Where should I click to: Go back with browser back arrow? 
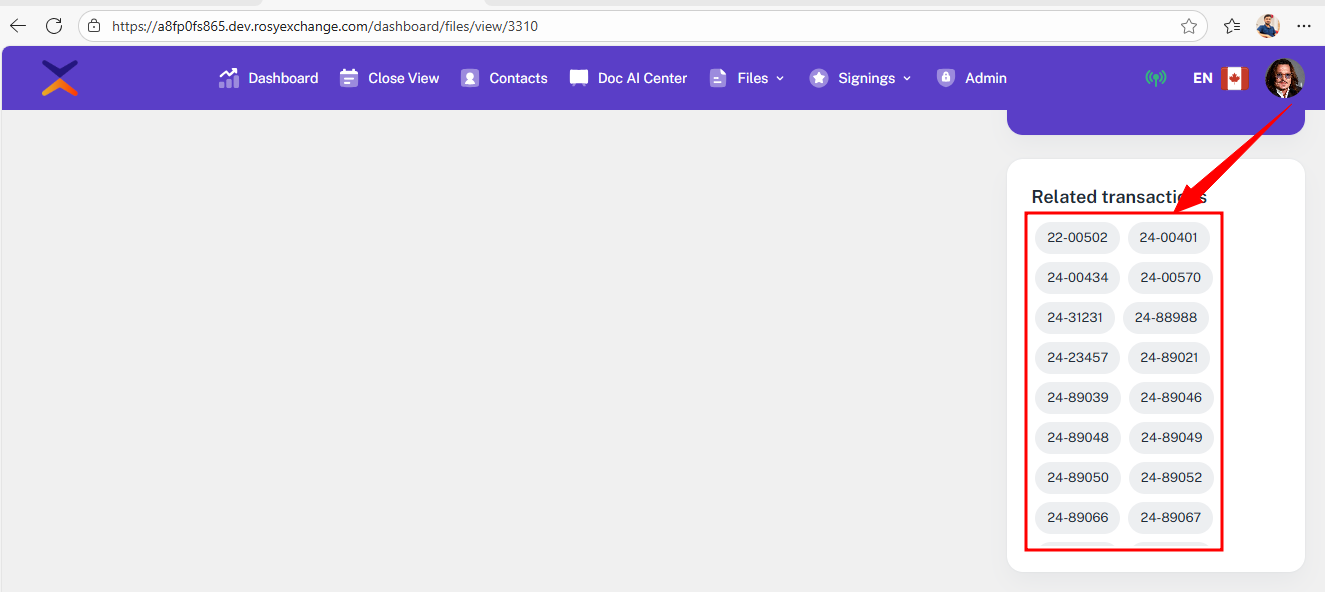pyautogui.click(x=18, y=26)
